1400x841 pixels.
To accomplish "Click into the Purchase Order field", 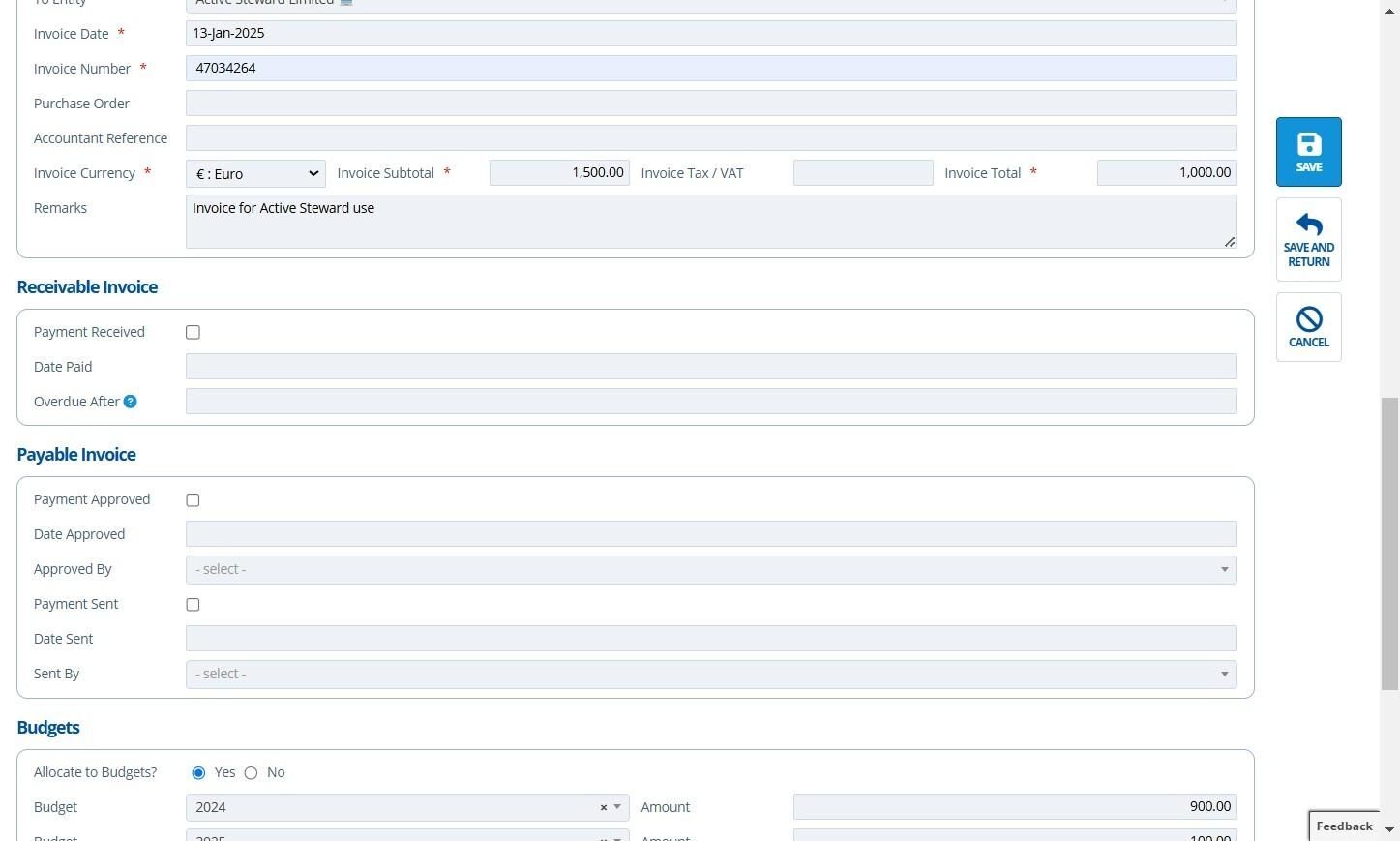I will coord(711,104).
